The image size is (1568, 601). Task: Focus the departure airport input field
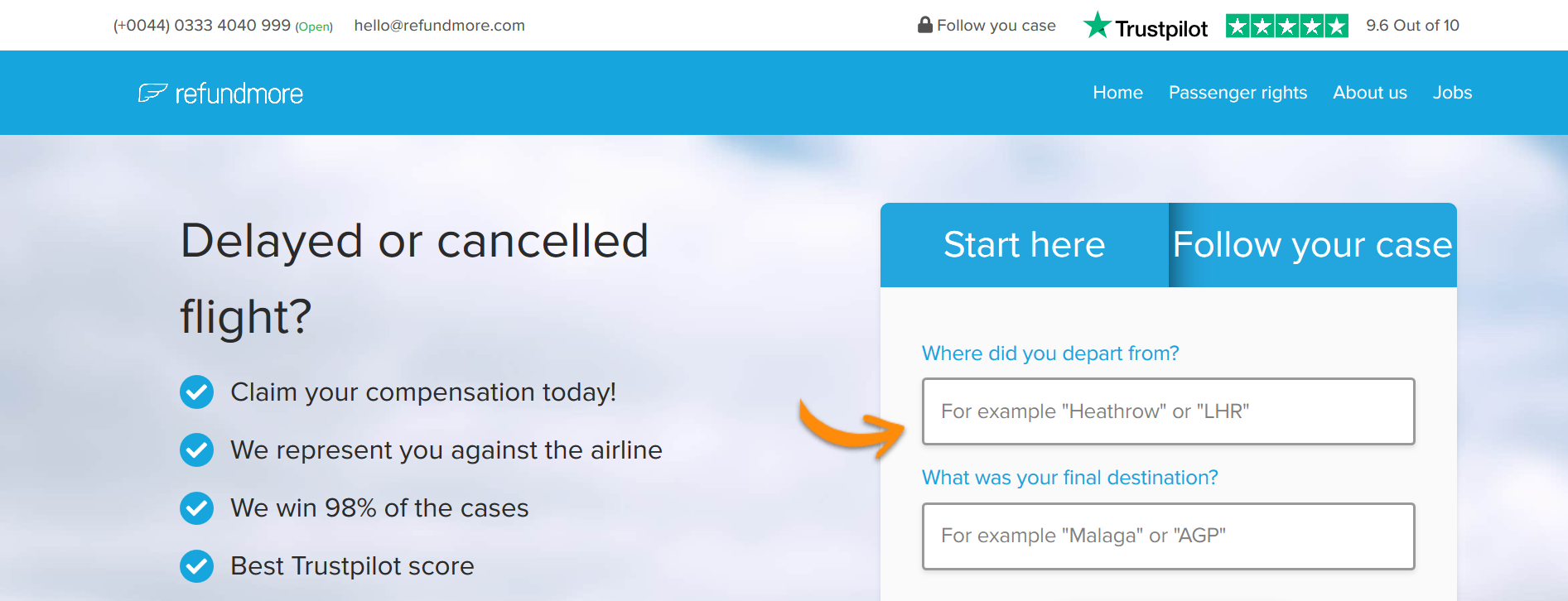pos(1168,411)
